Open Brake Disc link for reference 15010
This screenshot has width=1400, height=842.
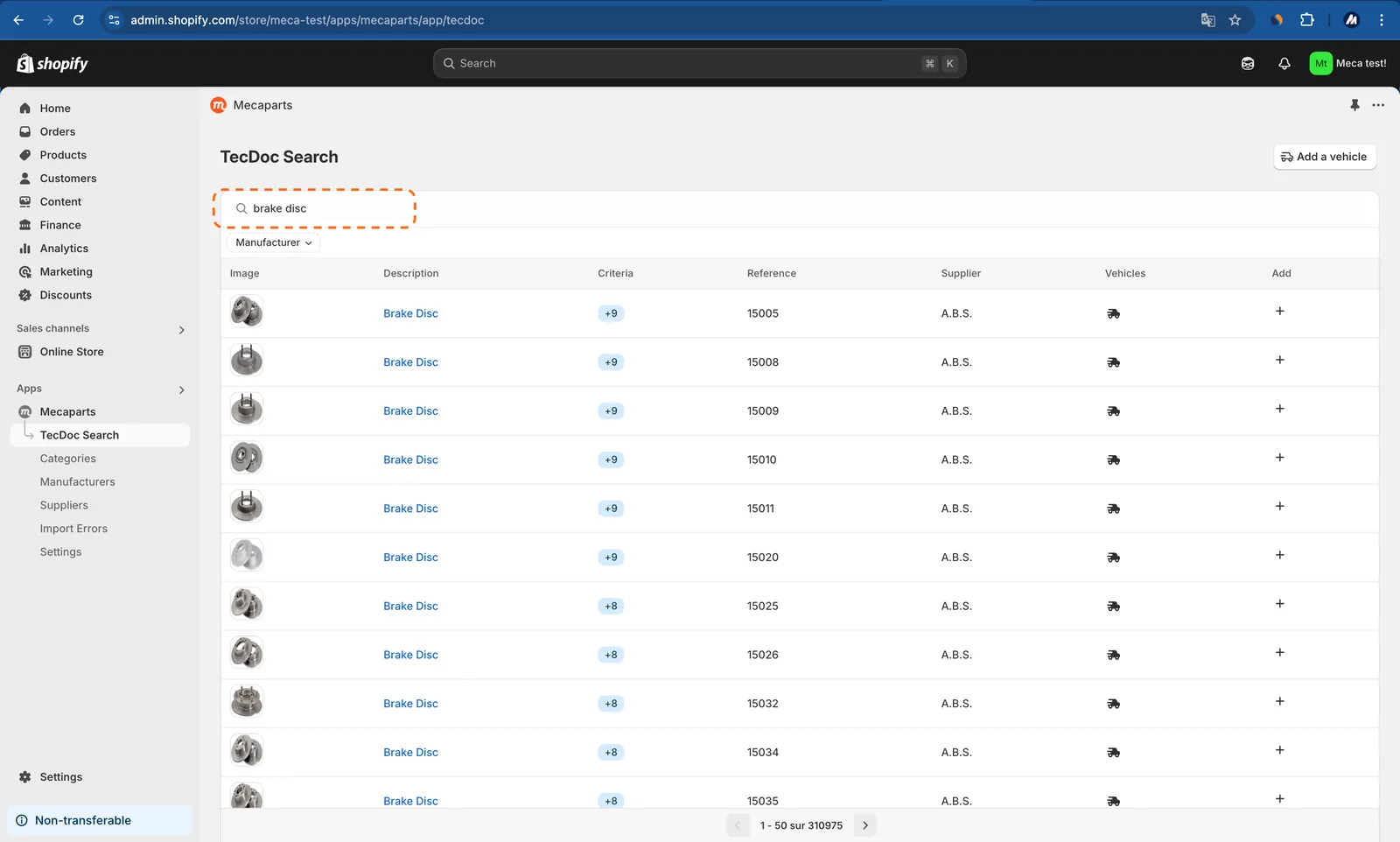(410, 460)
